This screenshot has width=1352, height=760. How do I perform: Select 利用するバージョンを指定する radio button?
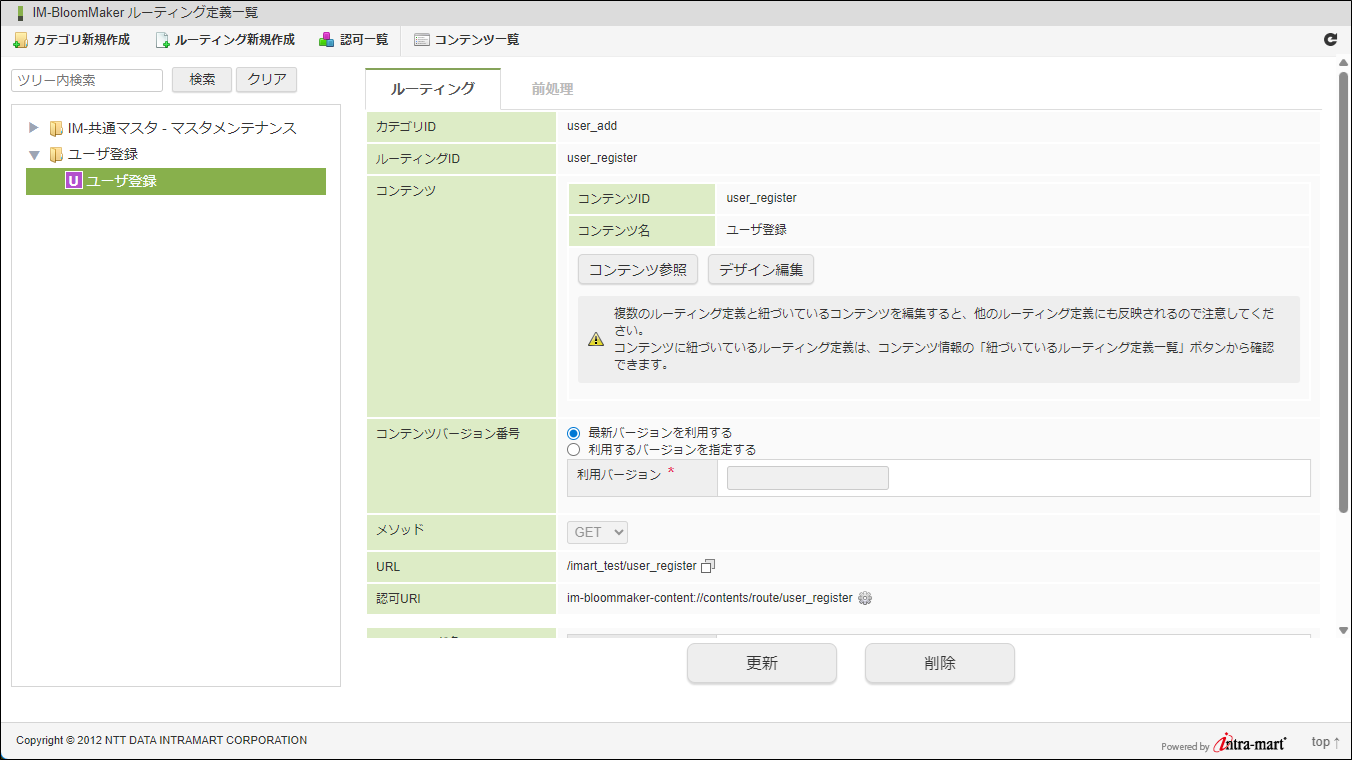click(x=574, y=450)
